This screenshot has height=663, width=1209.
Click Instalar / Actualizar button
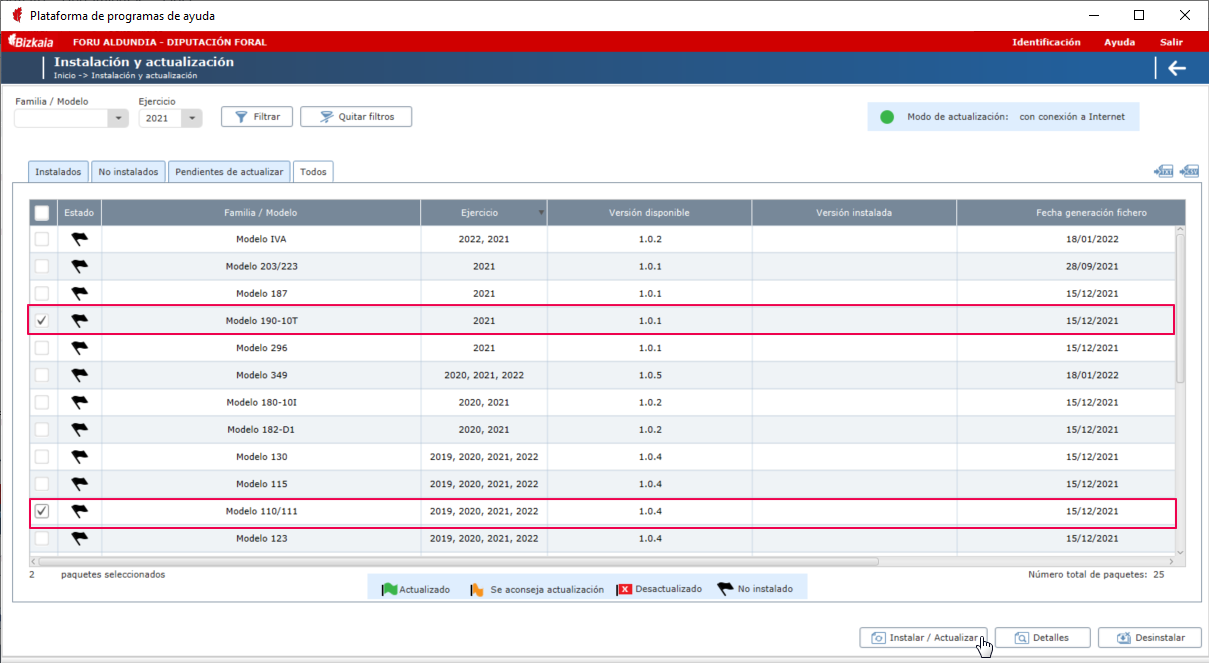coord(924,638)
